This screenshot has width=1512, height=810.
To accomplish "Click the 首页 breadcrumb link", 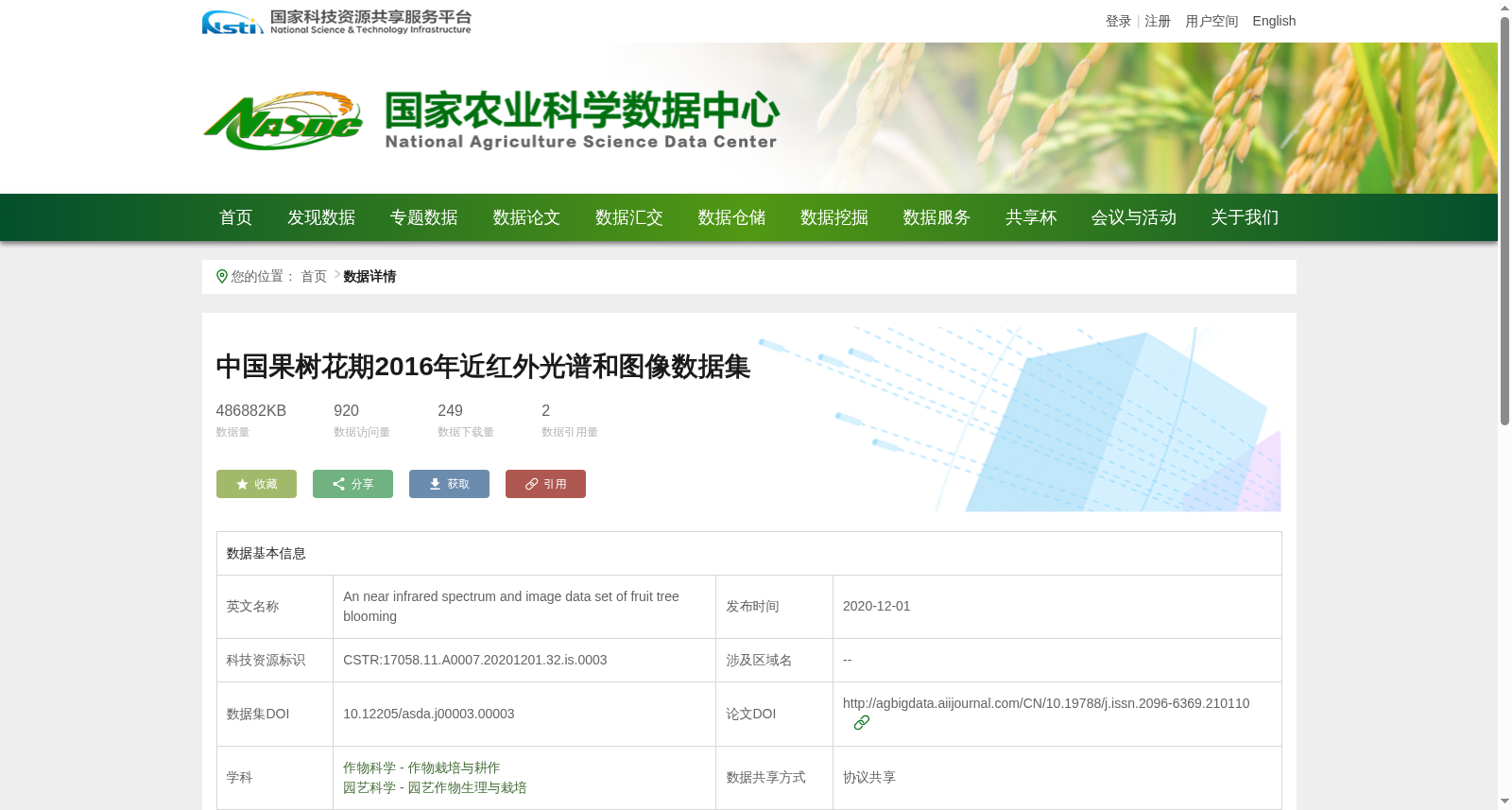I will [x=314, y=276].
